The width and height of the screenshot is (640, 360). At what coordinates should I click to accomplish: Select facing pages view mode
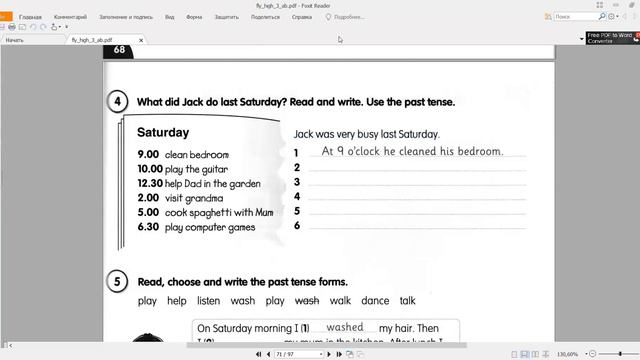point(535,354)
